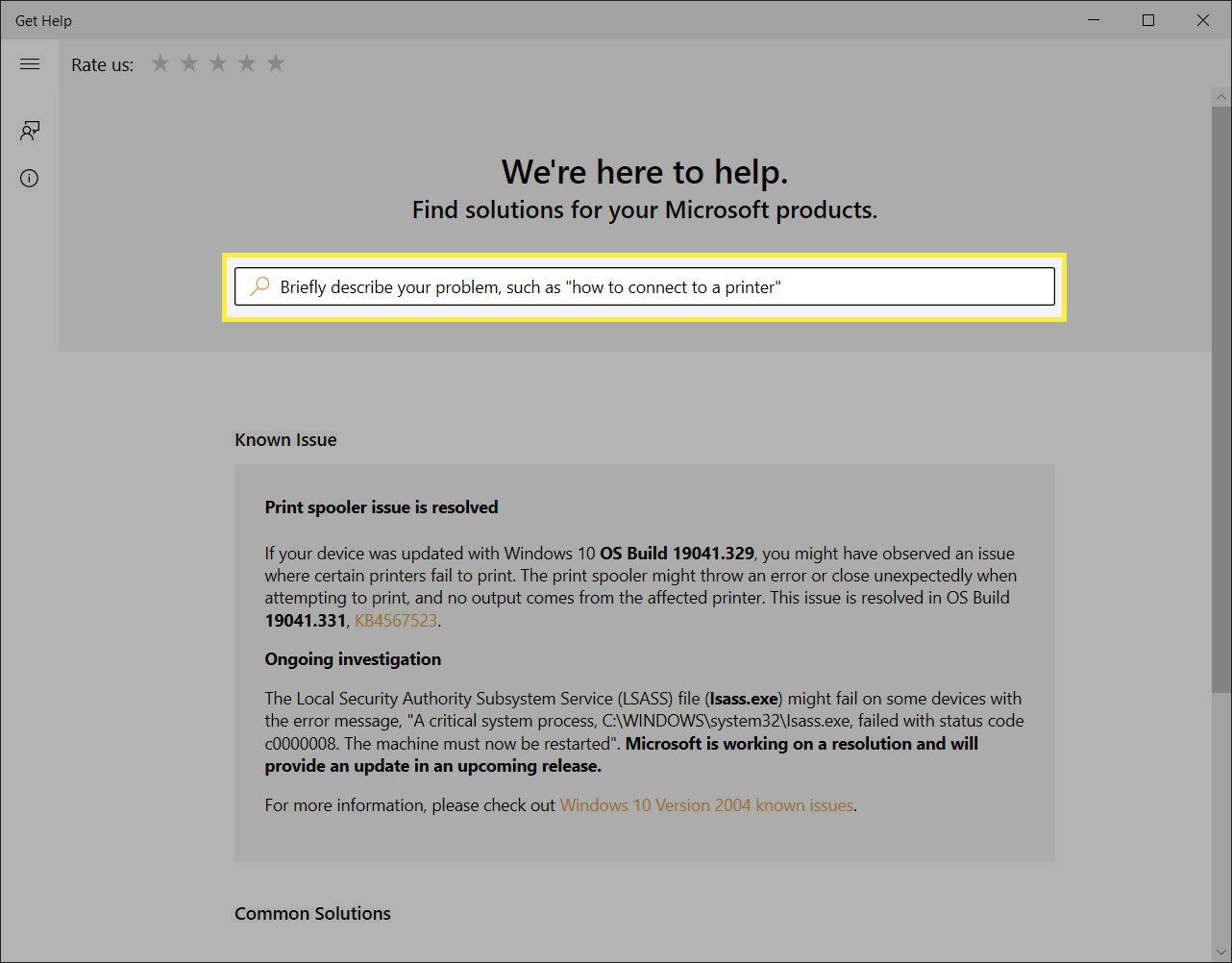Click the vertical scrollbar thumb

(x=1220, y=394)
